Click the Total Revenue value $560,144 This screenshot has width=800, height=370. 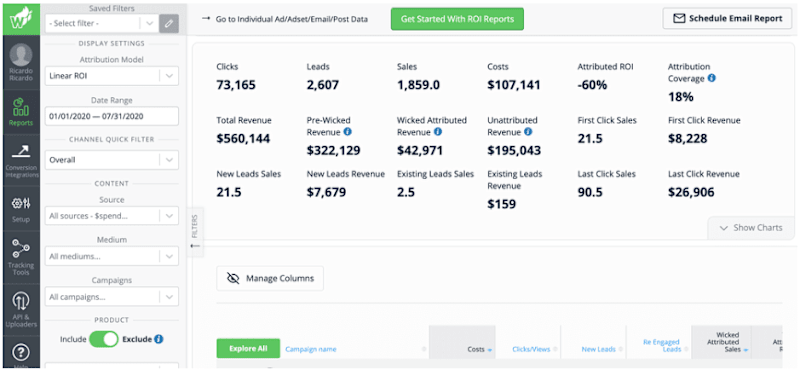pyautogui.click(x=243, y=139)
